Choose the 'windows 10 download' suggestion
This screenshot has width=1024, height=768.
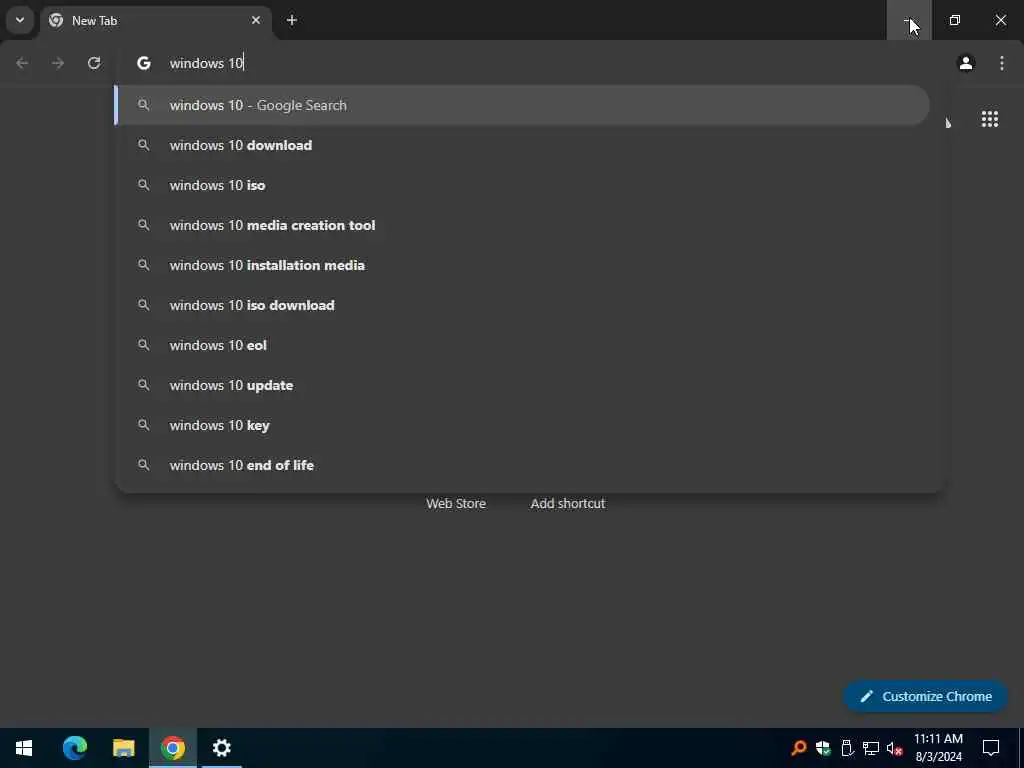point(522,145)
